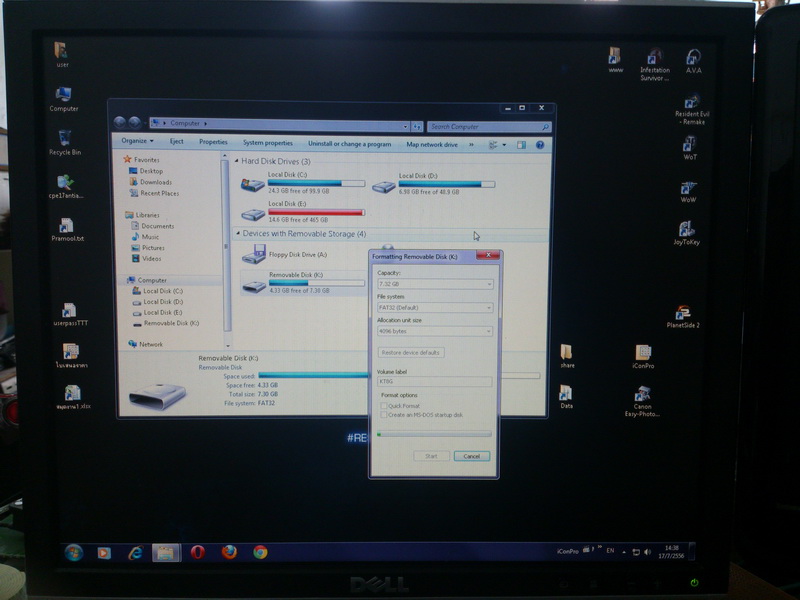Open the Capacity dropdown
800x600 pixels.
tap(435, 284)
